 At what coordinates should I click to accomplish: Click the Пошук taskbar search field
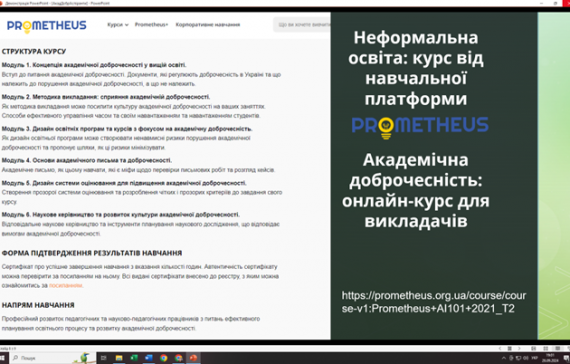coord(53,358)
